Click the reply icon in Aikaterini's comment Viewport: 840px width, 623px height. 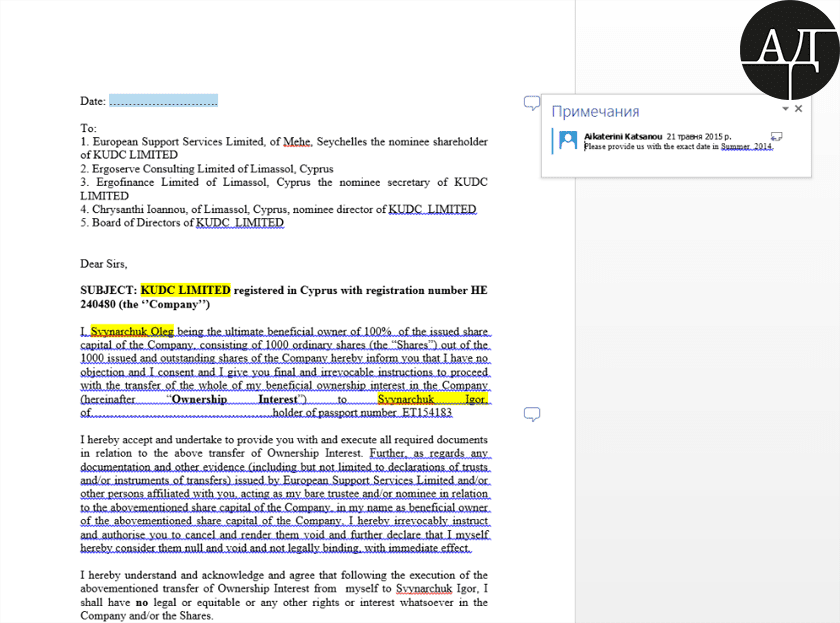click(776, 136)
